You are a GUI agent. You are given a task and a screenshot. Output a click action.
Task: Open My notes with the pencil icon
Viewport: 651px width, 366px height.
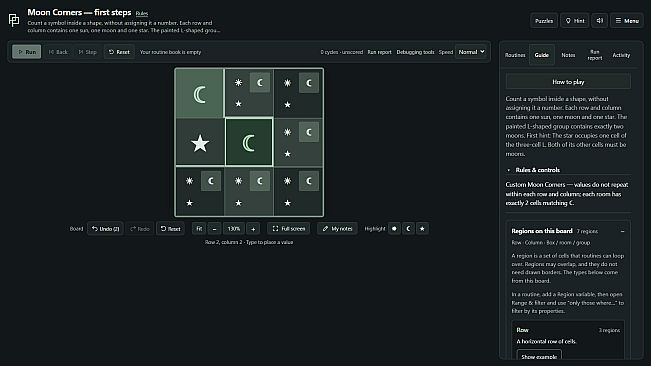(337, 229)
